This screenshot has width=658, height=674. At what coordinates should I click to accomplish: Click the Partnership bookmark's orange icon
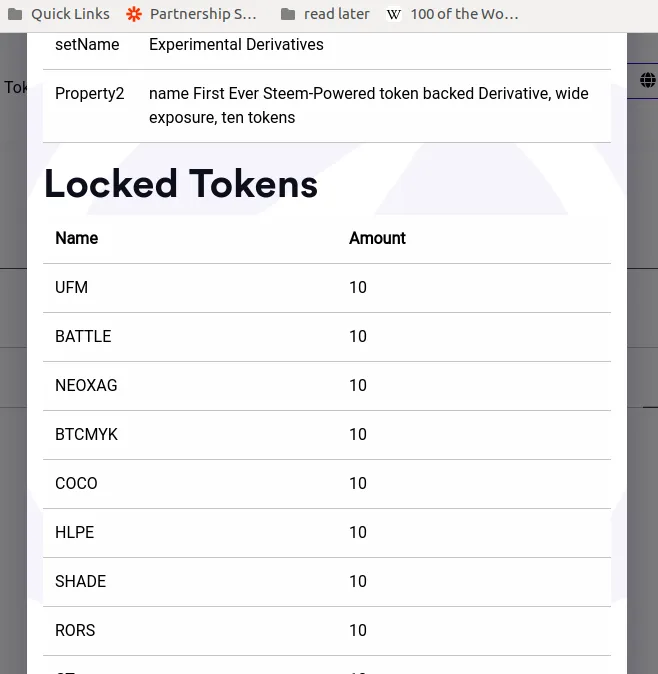[x=134, y=14]
